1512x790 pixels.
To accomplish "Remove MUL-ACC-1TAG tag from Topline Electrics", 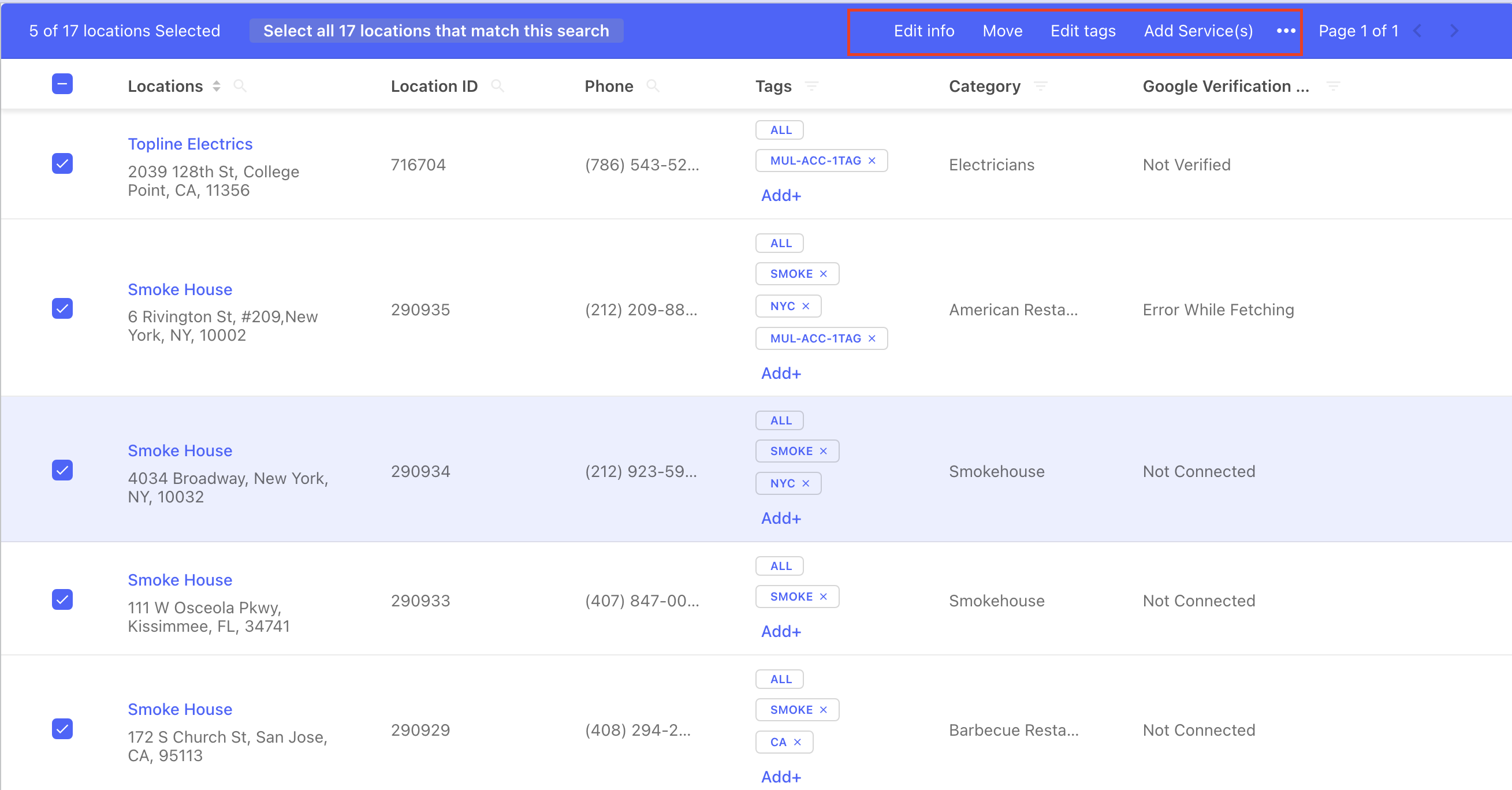I will (872, 161).
